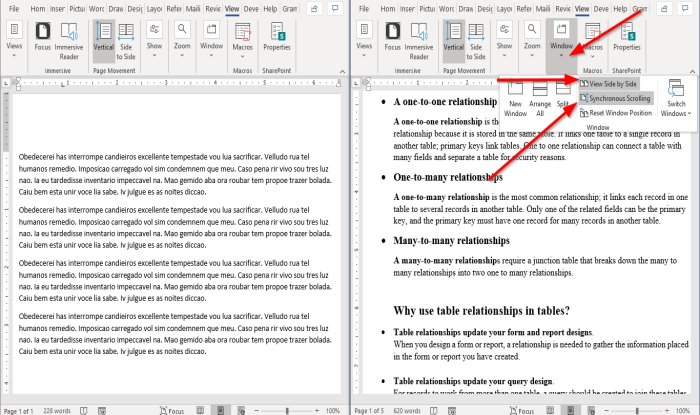Click Reset Window Position button
Screen dimensions: 700x415
(620, 111)
